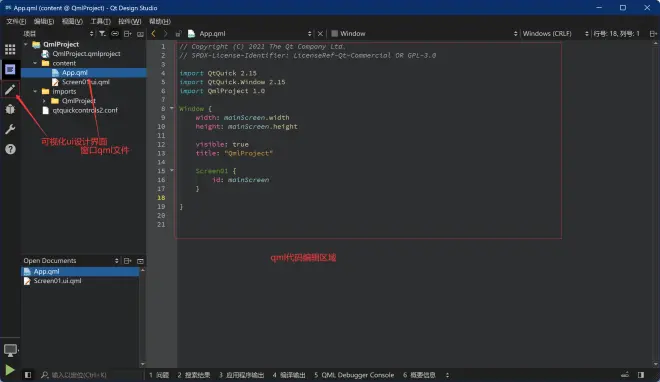Image resolution: width=660 pixels, height=382 pixels.
Task: Select Screen01.ui.qml in Open Documents
Action: tap(80, 281)
